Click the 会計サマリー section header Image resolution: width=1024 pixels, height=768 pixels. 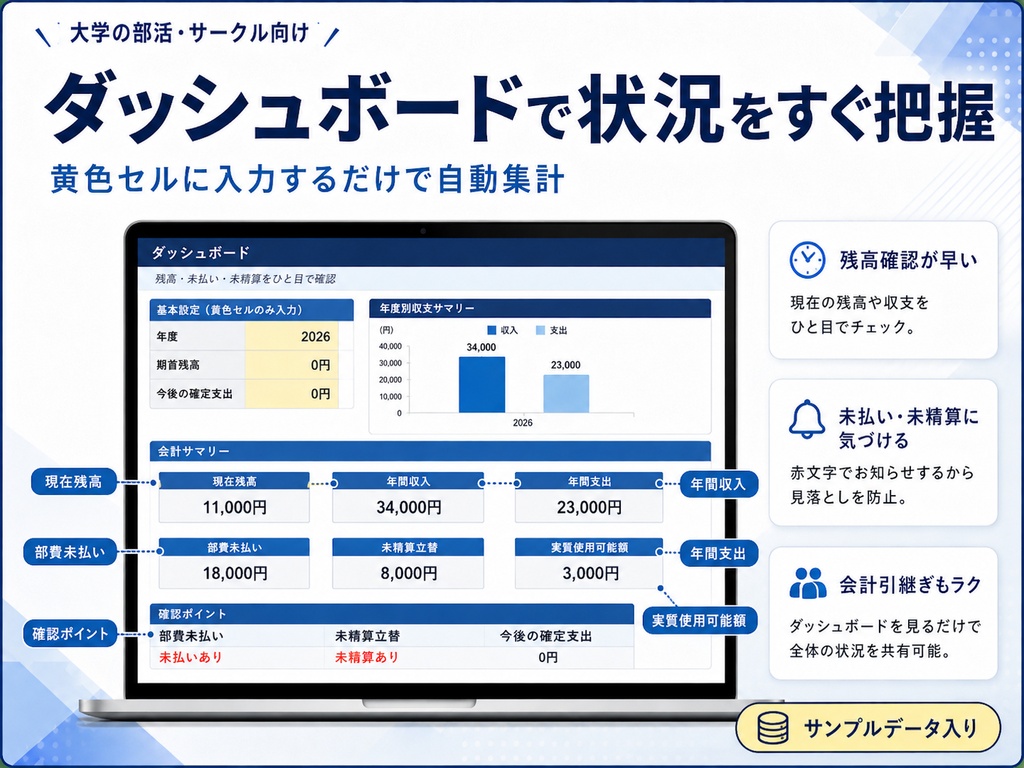[430, 451]
